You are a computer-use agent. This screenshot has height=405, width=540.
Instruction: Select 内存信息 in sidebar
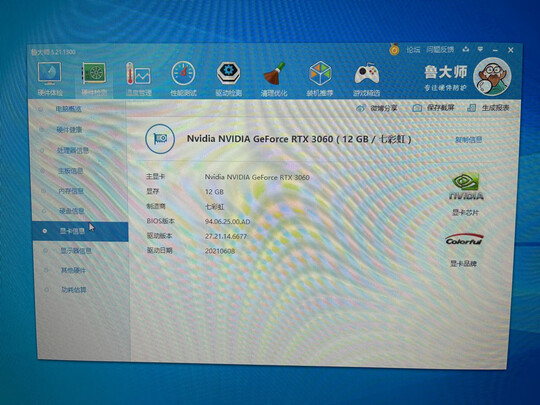pos(71,191)
